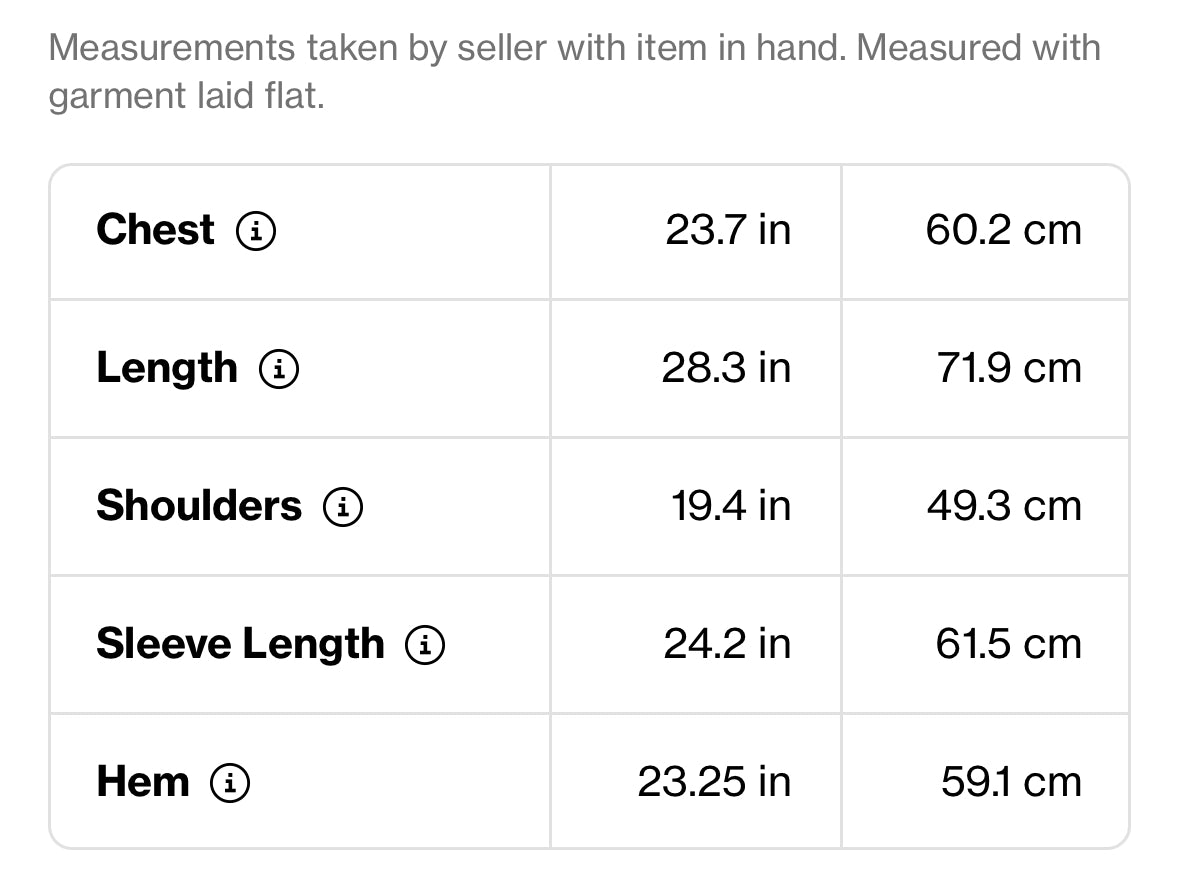Open the Shoulders measurement info icon

[x=343, y=507]
